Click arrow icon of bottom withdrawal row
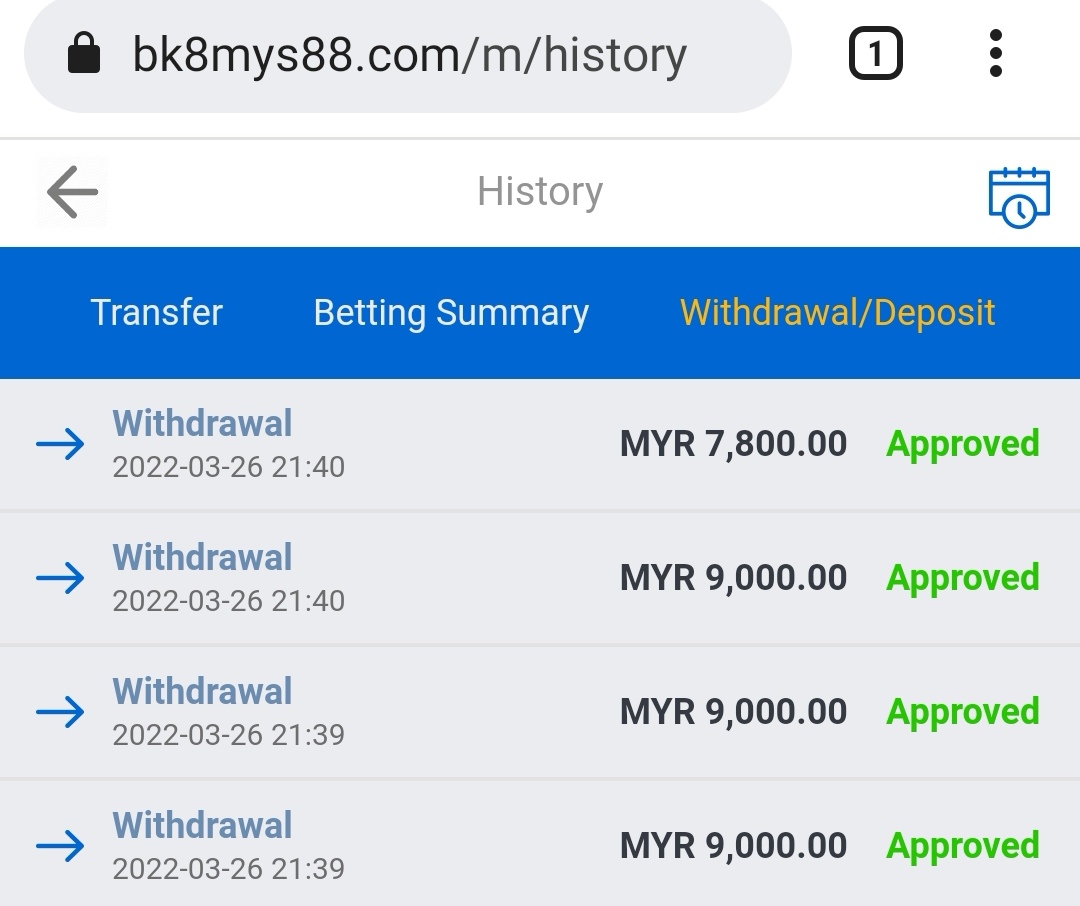 (60, 847)
